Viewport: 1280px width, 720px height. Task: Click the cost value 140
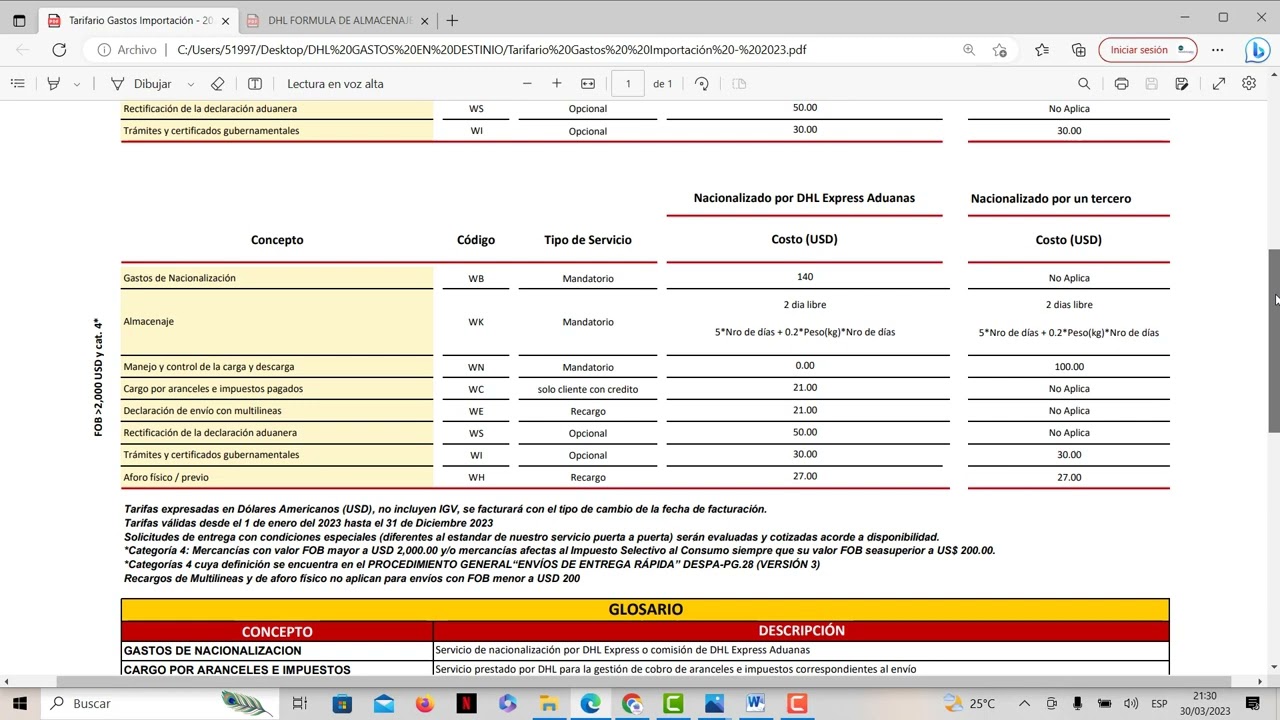pos(805,277)
